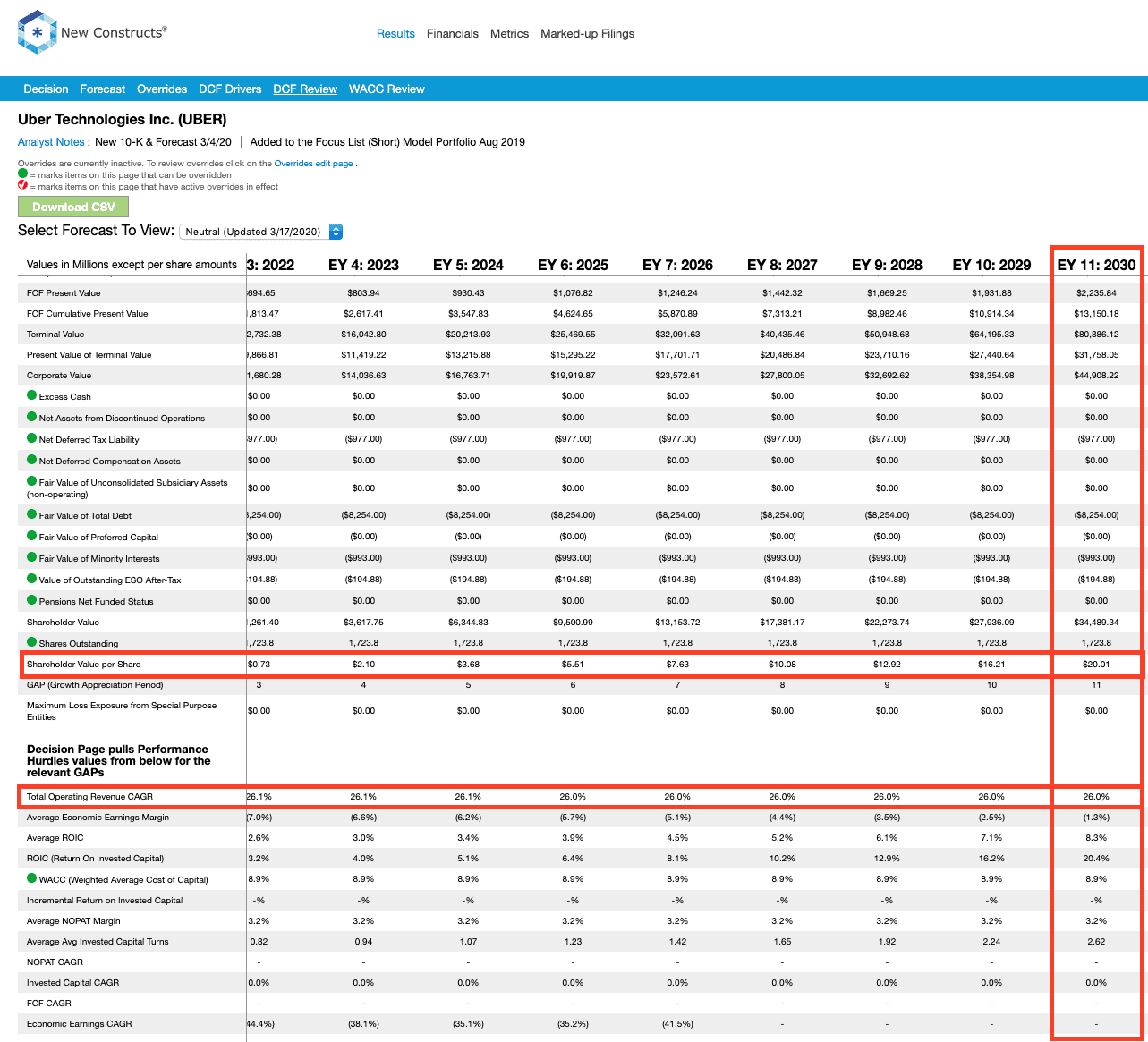Open the Analyst Notes link

pyautogui.click(x=51, y=142)
